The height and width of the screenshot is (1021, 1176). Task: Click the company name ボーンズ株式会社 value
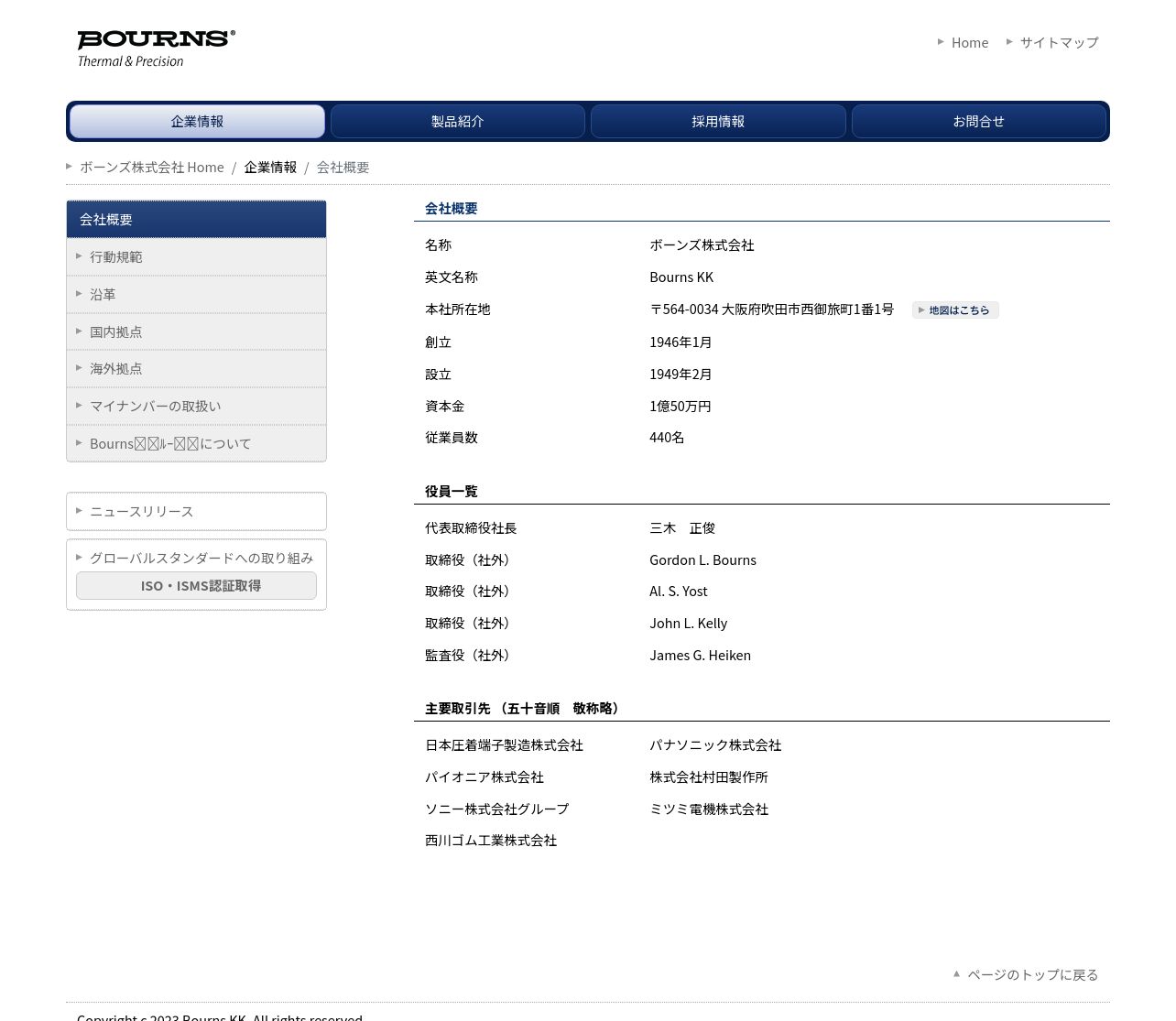click(x=702, y=245)
